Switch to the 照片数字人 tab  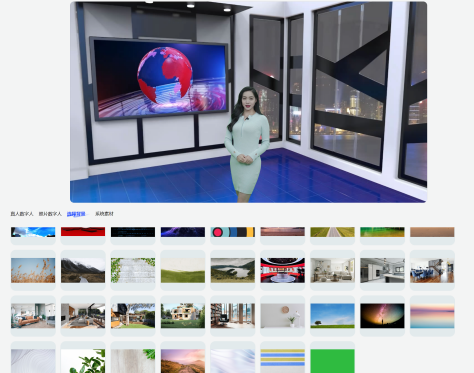[50, 214]
